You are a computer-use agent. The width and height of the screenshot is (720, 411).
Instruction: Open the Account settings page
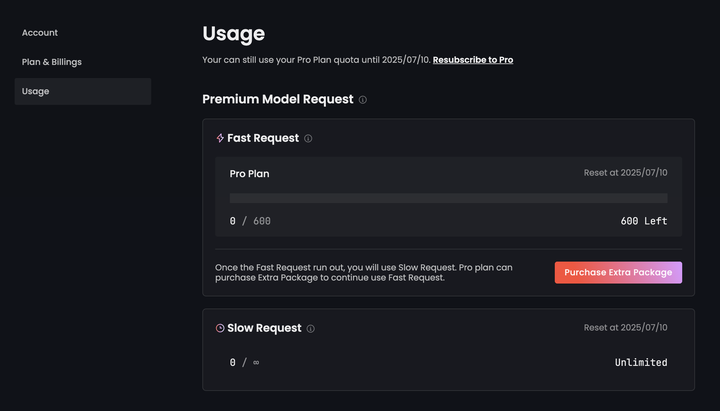(x=40, y=33)
